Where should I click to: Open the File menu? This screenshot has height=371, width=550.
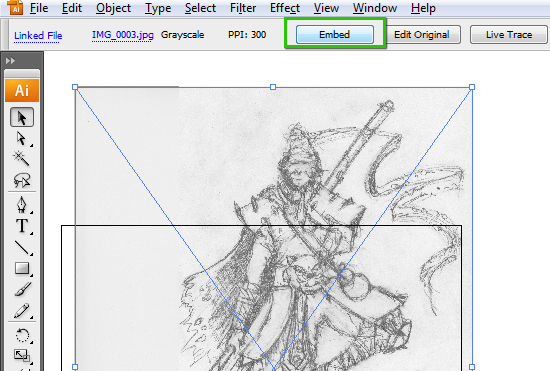39,8
